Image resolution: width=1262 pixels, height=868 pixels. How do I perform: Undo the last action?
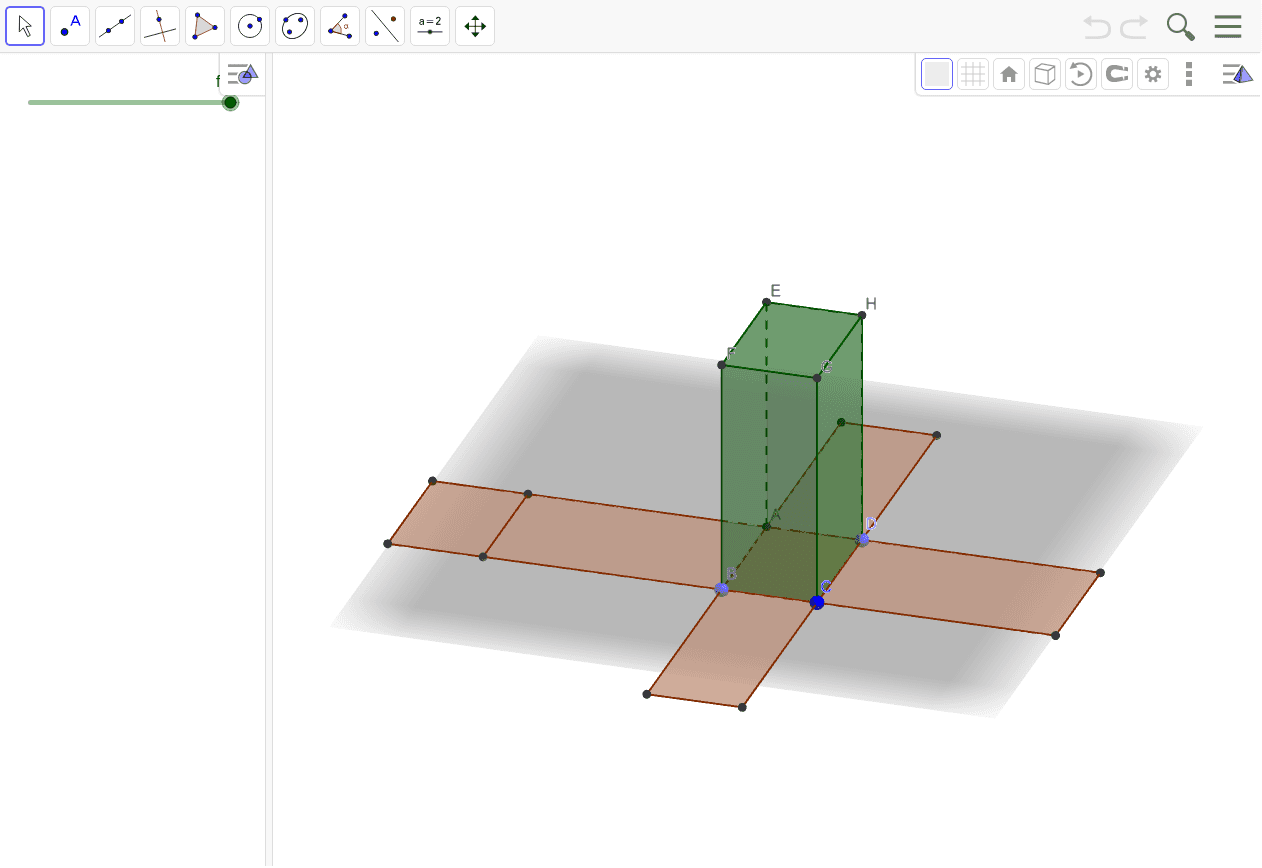[x=1095, y=26]
